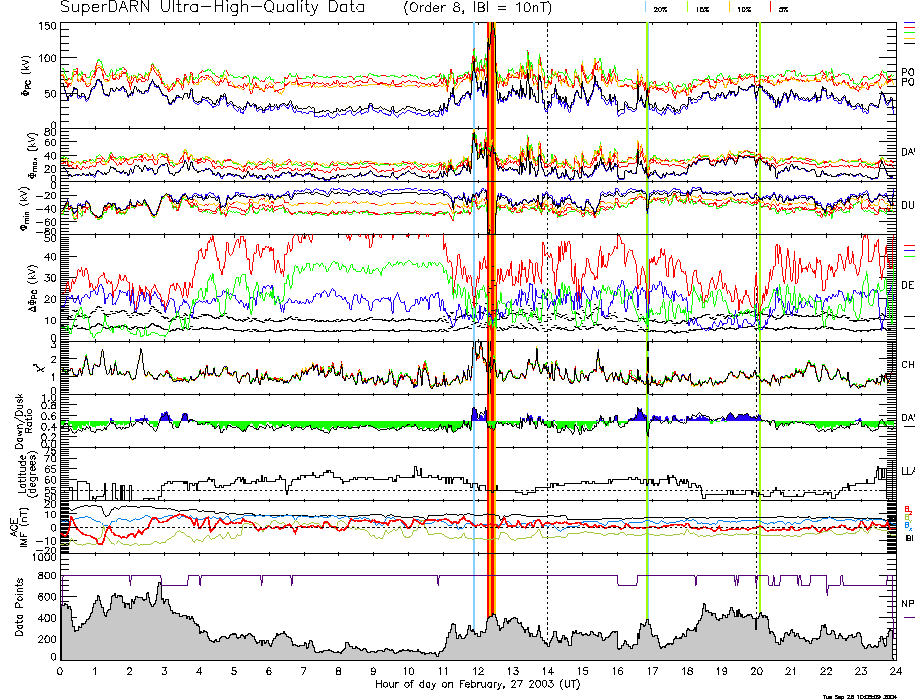Click the 'SuperDARN Ultra-High-Quality Data' title
Image resolution: width=915 pixels, height=700 pixels.
click(x=212, y=8)
